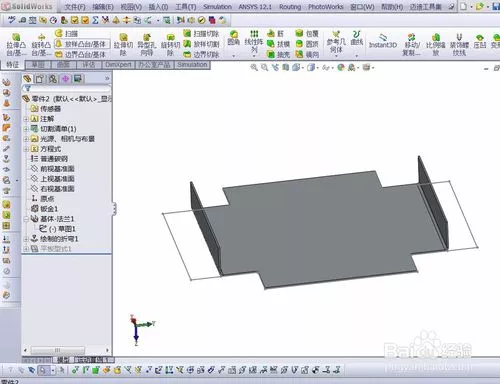Click the 移动/复制 (Move/Copy) tool

[x=412, y=44]
